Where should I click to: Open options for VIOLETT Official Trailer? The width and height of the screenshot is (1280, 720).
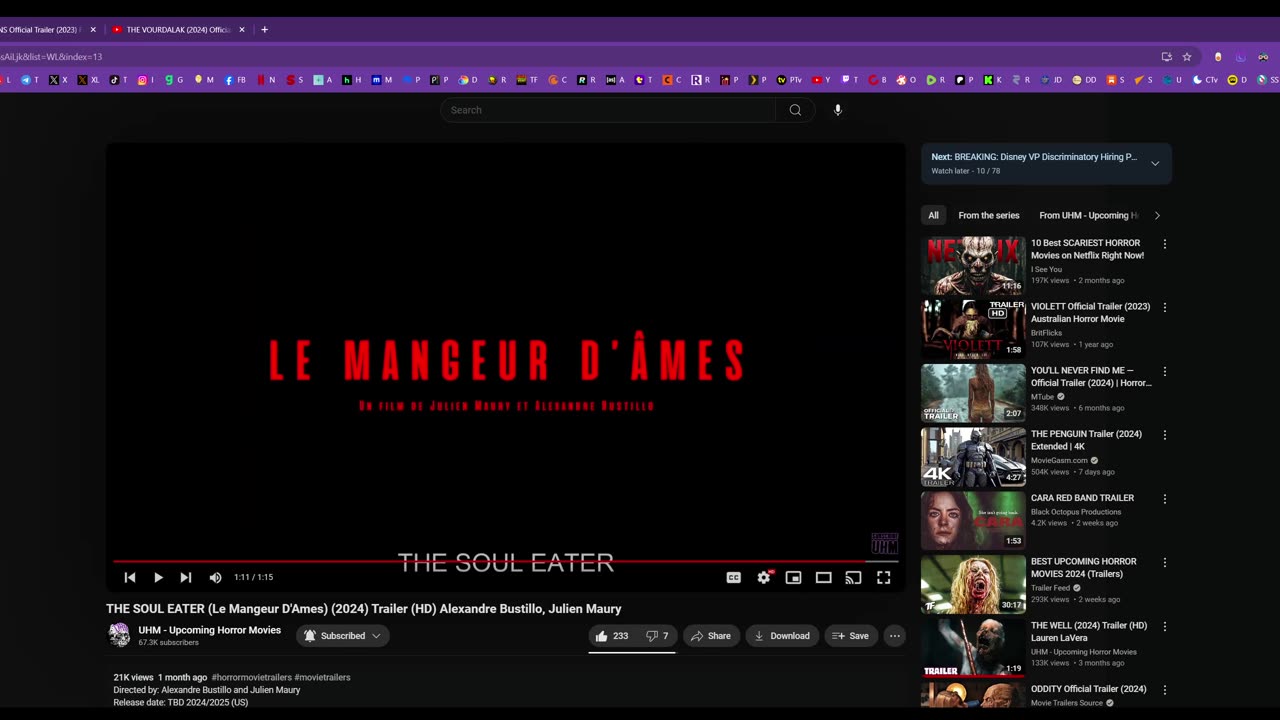point(1164,308)
